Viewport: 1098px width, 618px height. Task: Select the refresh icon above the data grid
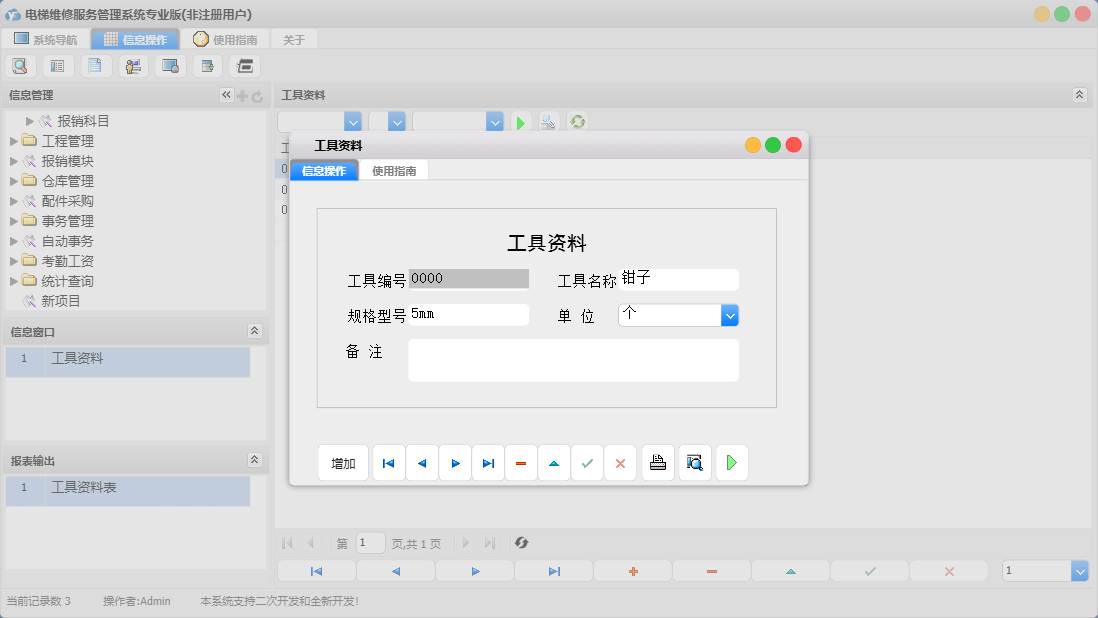[x=577, y=121]
